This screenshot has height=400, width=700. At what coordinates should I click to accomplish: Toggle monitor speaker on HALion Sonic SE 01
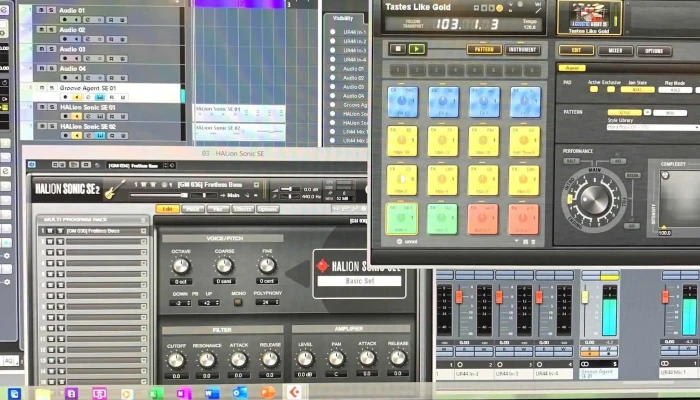[77, 117]
